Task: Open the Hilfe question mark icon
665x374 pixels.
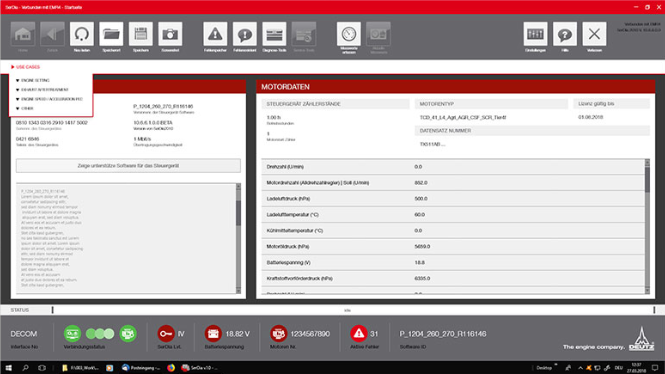Action: [564, 34]
